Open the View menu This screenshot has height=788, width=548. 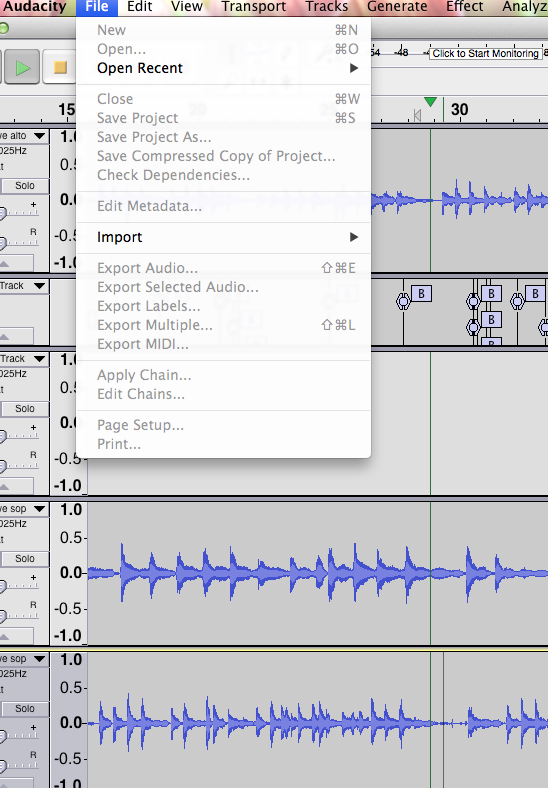(x=187, y=7)
